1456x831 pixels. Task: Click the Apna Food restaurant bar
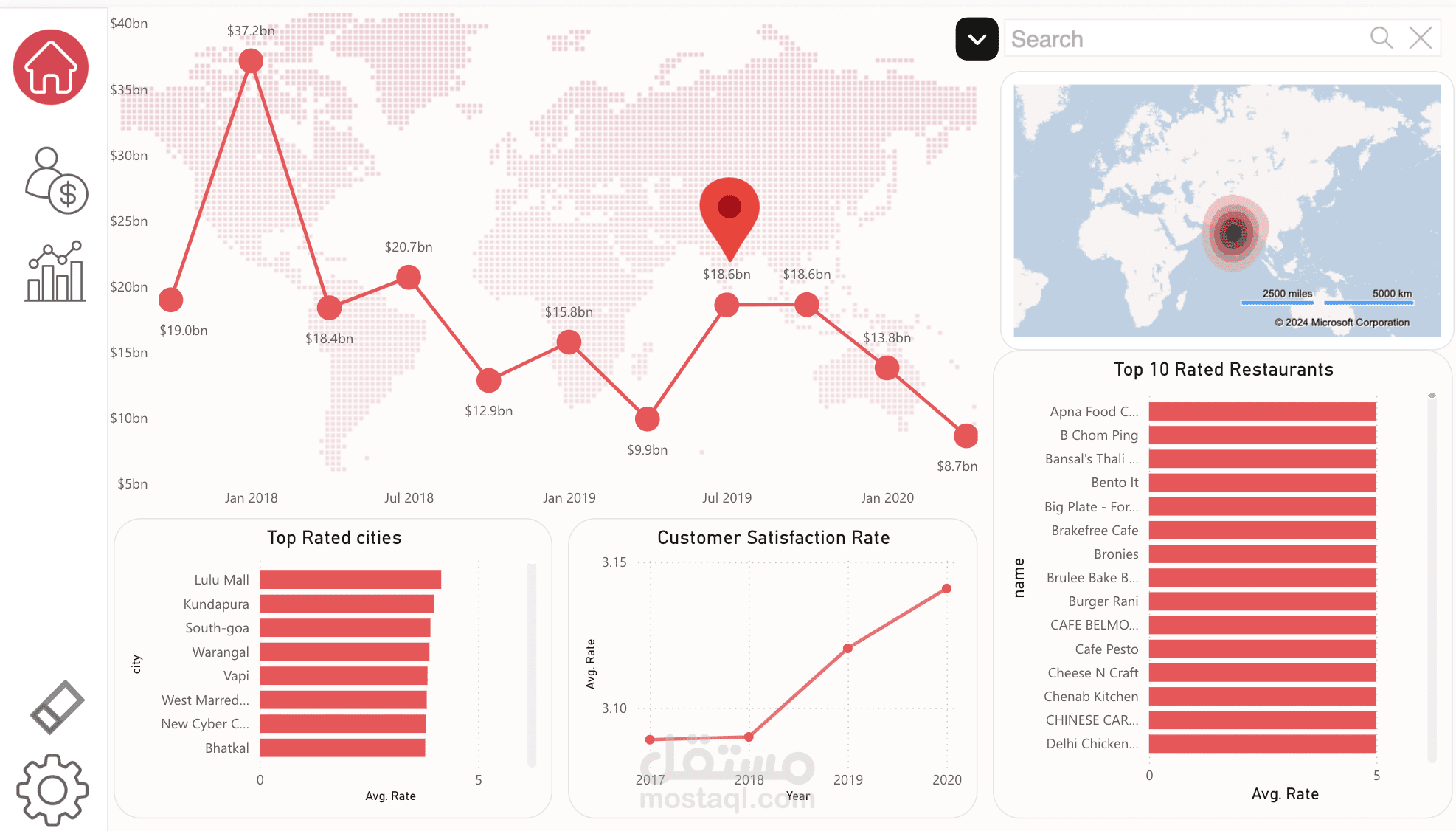point(1261,412)
